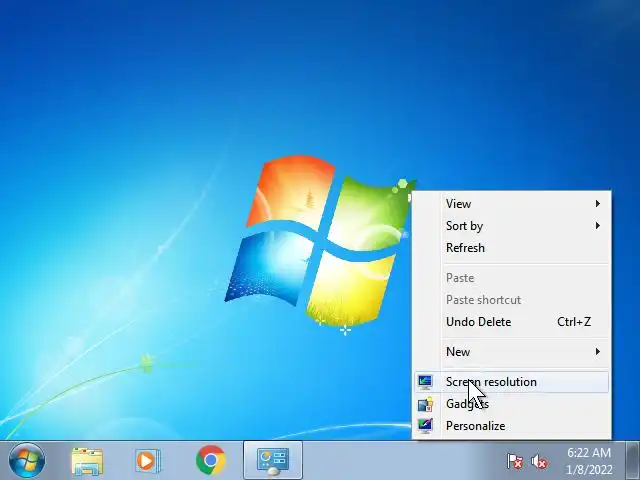Open the Windows Start menu orb
640x480 pixels.
[27, 461]
